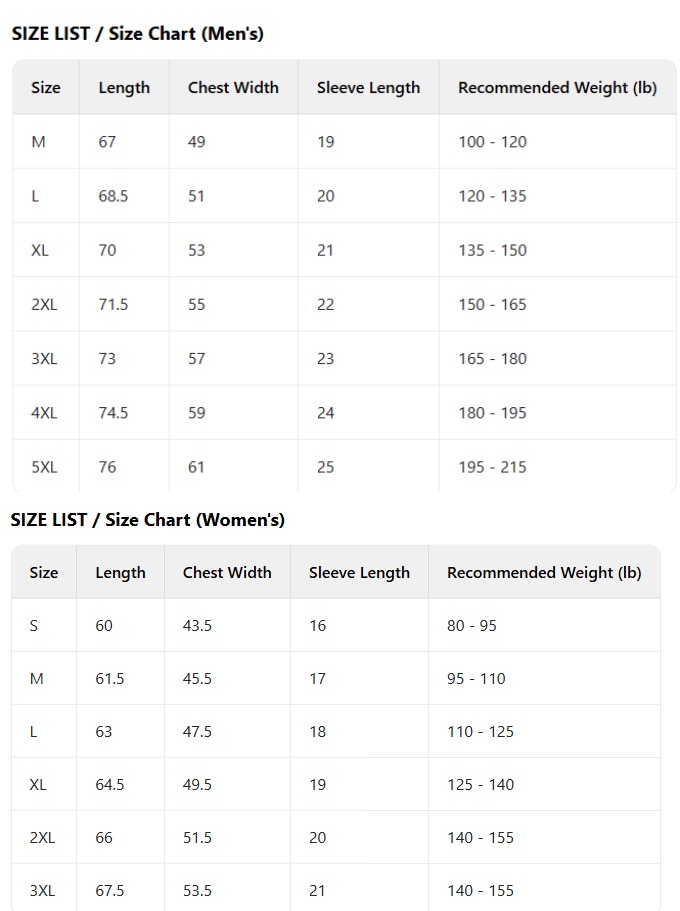Viewport: 680px width, 911px height.
Task: Select the Women's chest width 51.5
Action: [x=197, y=838]
